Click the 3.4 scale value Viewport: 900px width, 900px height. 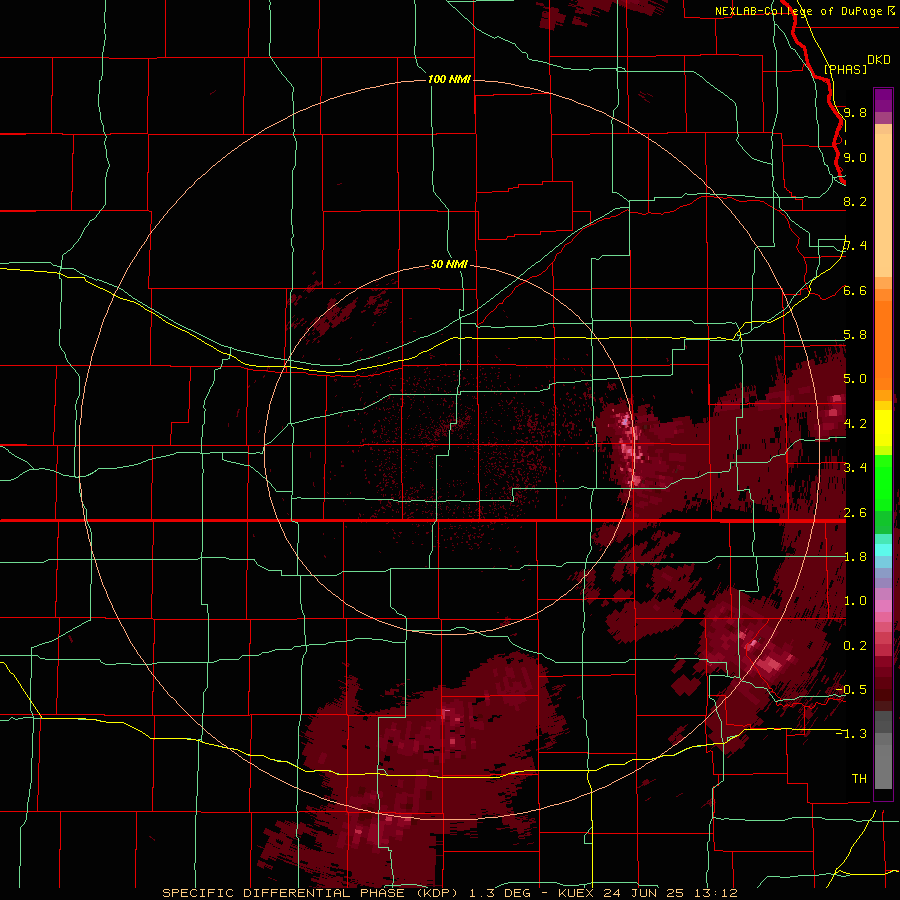tap(855, 467)
